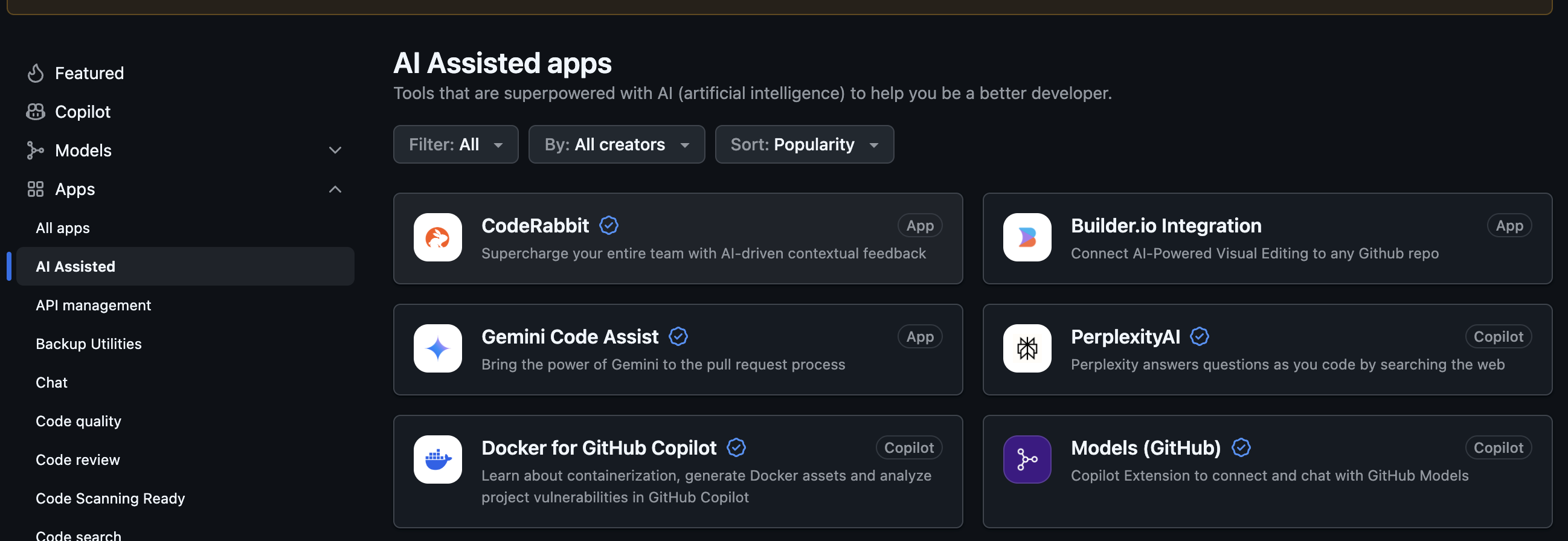Click the PerplexityAI logo icon

point(1026,348)
